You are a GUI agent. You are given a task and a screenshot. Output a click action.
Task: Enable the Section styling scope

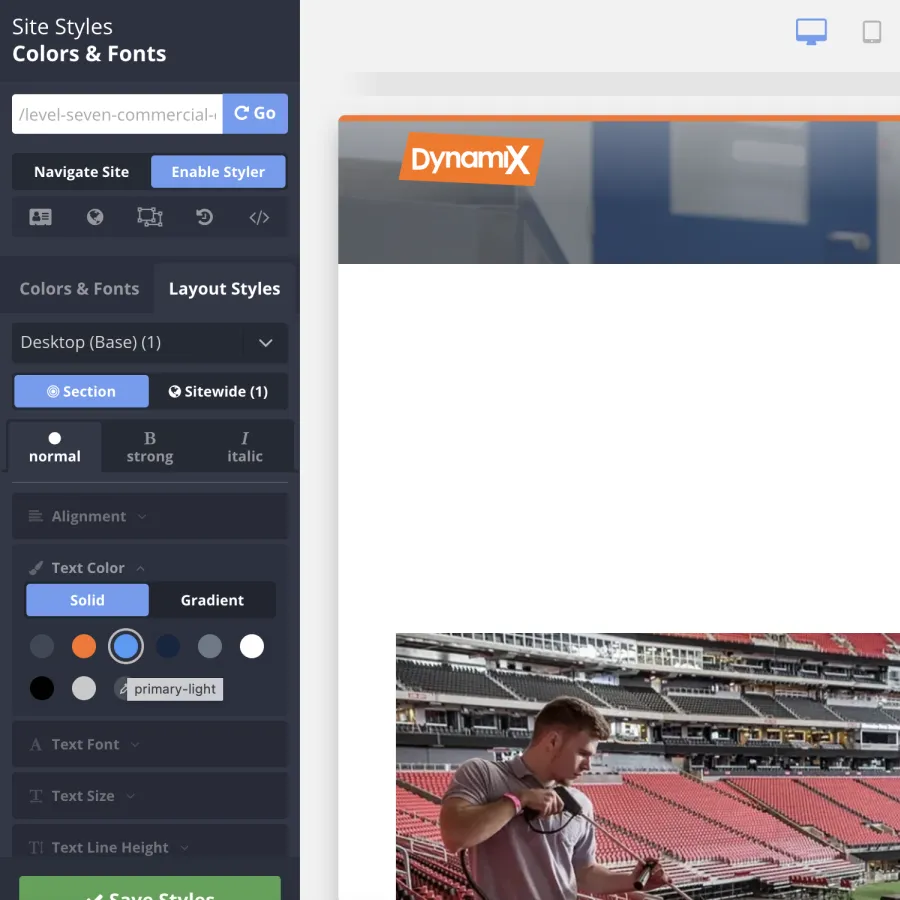click(x=80, y=391)
